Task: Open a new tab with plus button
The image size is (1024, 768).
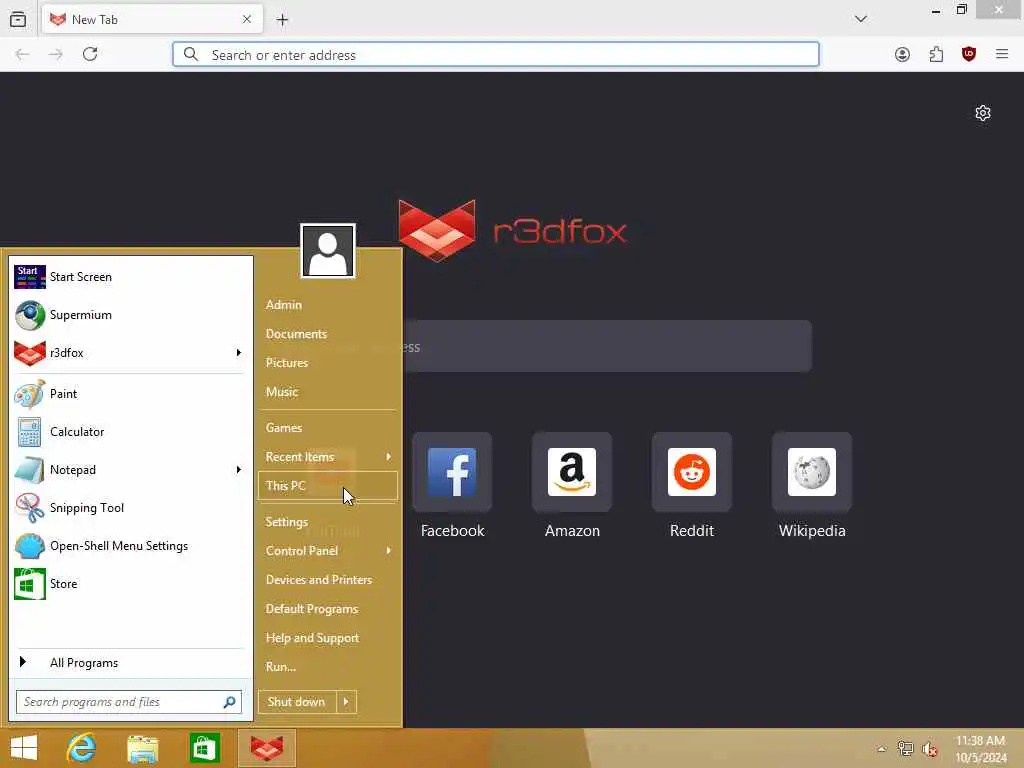Action: pos(282,20)
